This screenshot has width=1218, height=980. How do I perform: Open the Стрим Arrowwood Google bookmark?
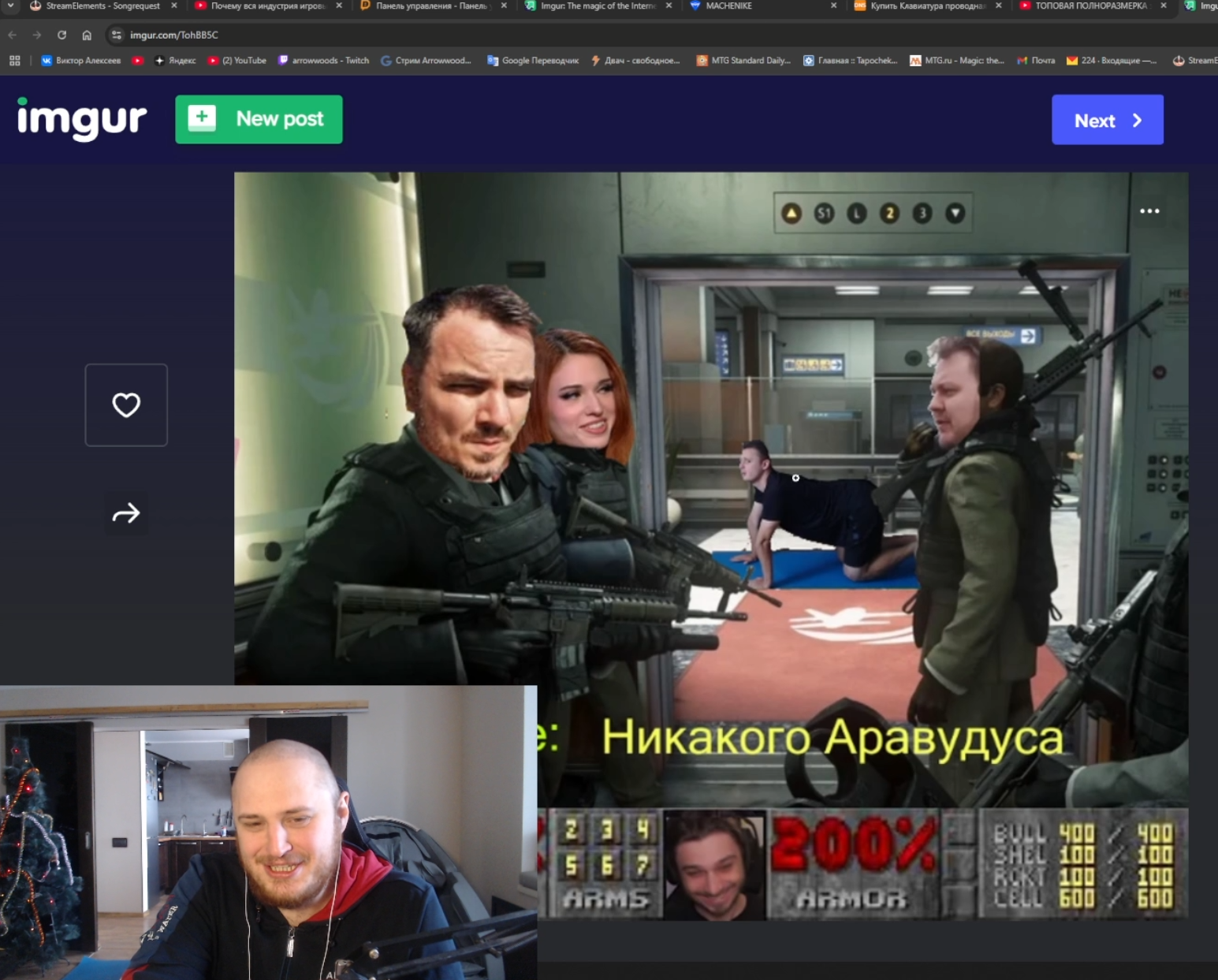[426, 61]
